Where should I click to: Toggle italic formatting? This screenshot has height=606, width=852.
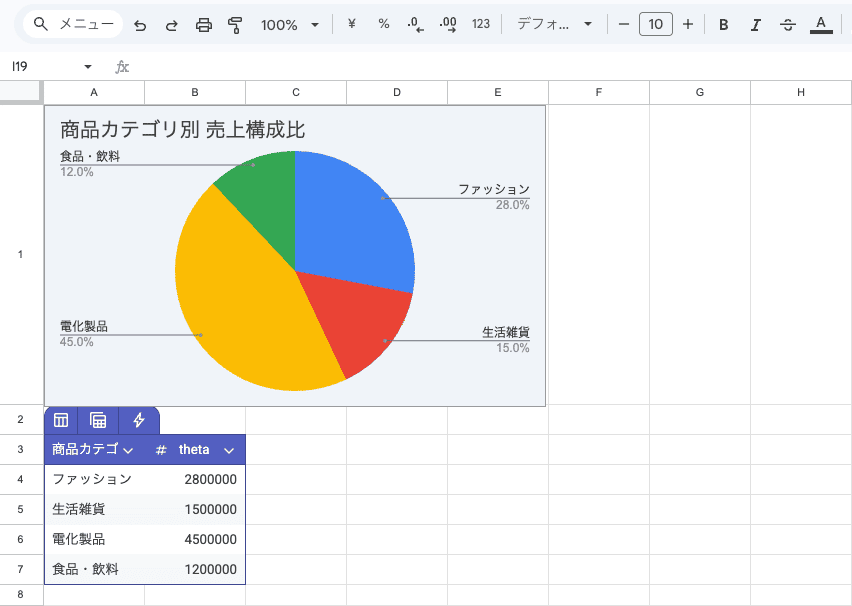tap(756, 24)
